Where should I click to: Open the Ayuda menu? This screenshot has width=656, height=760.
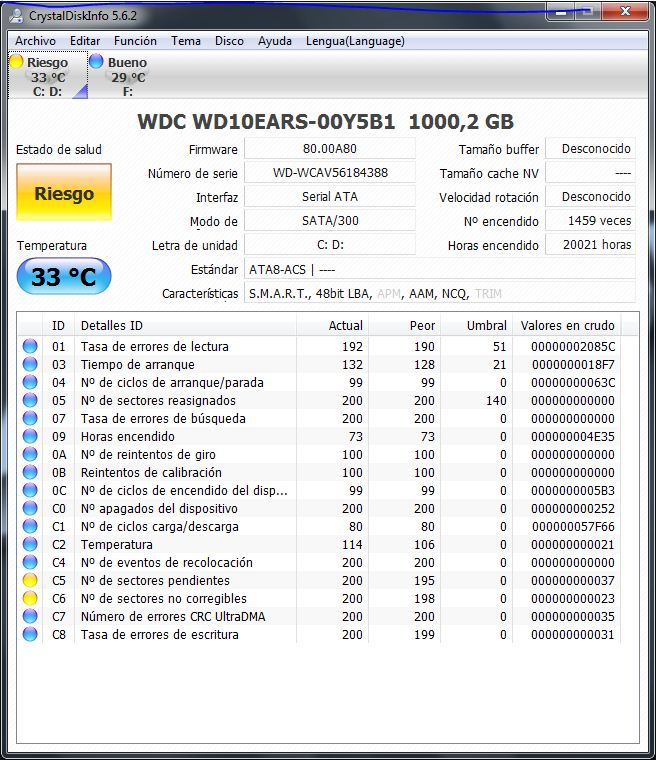click(x=275, y=41)
